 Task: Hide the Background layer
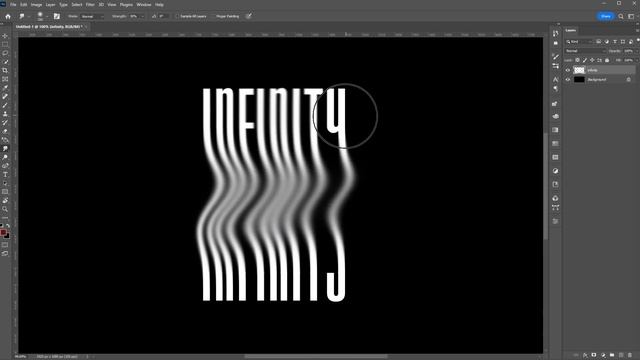(568, 80)
